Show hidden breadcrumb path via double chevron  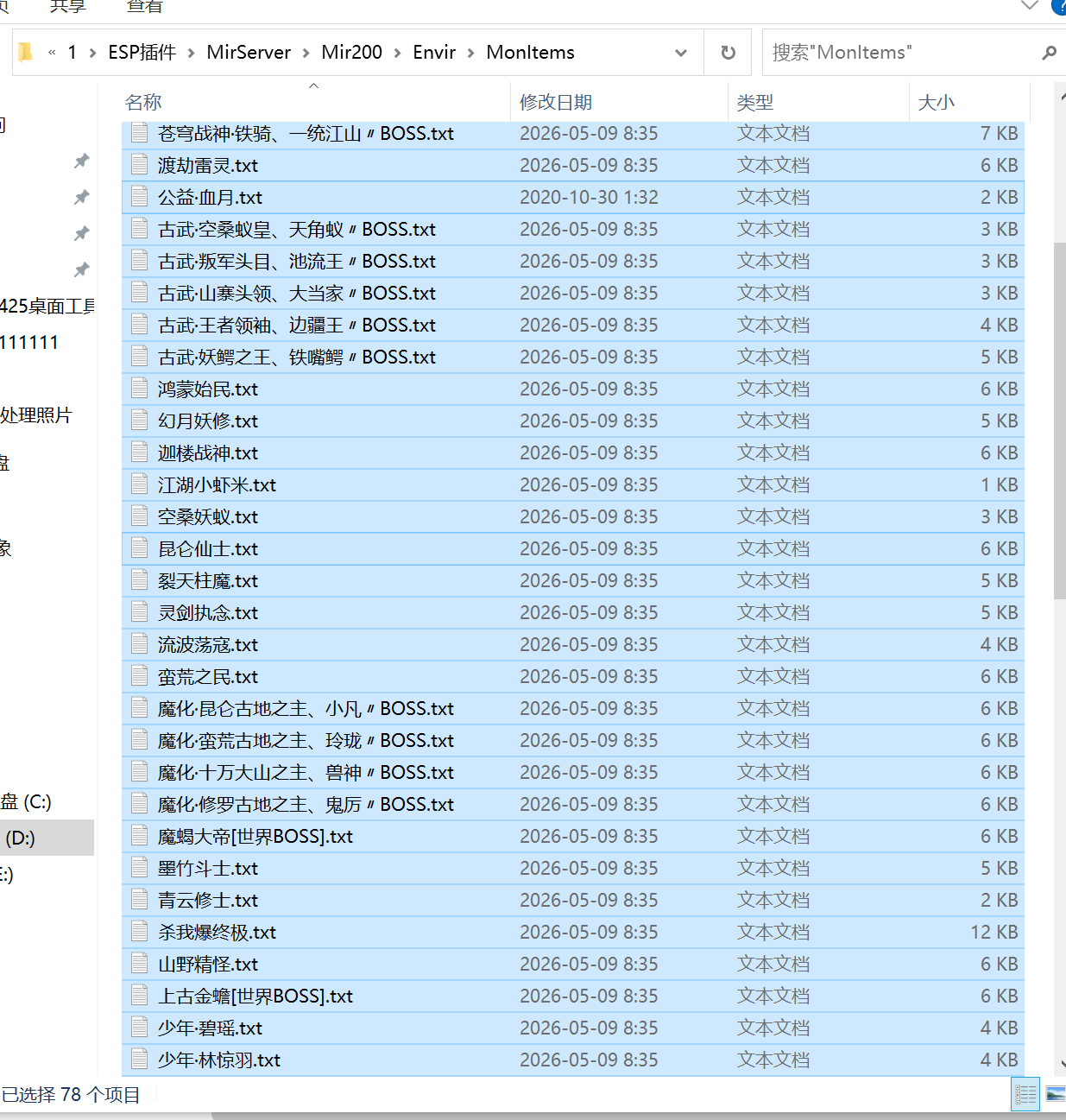[x=52, y=53]
